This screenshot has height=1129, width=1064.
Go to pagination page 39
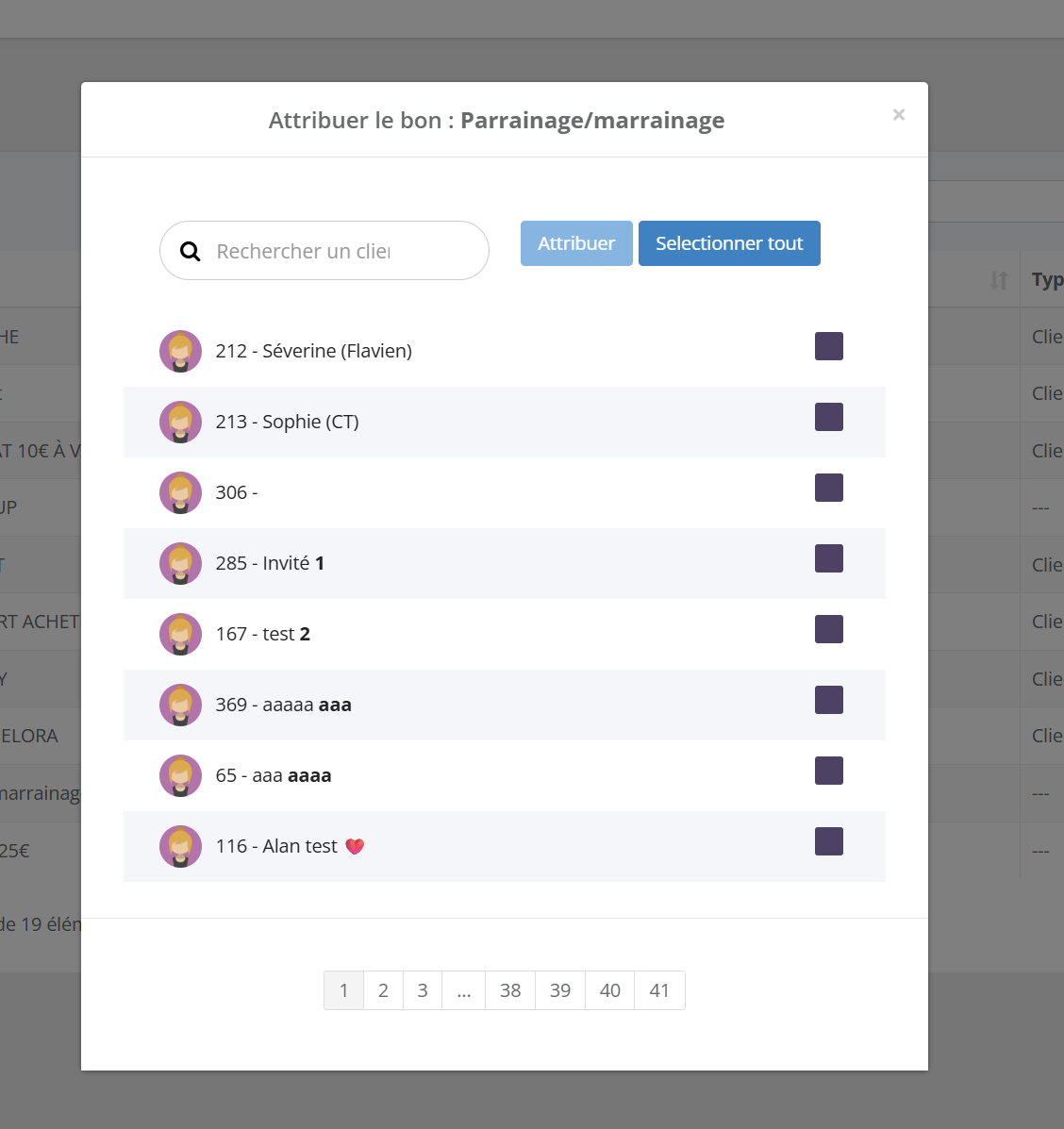pos(560,990)
